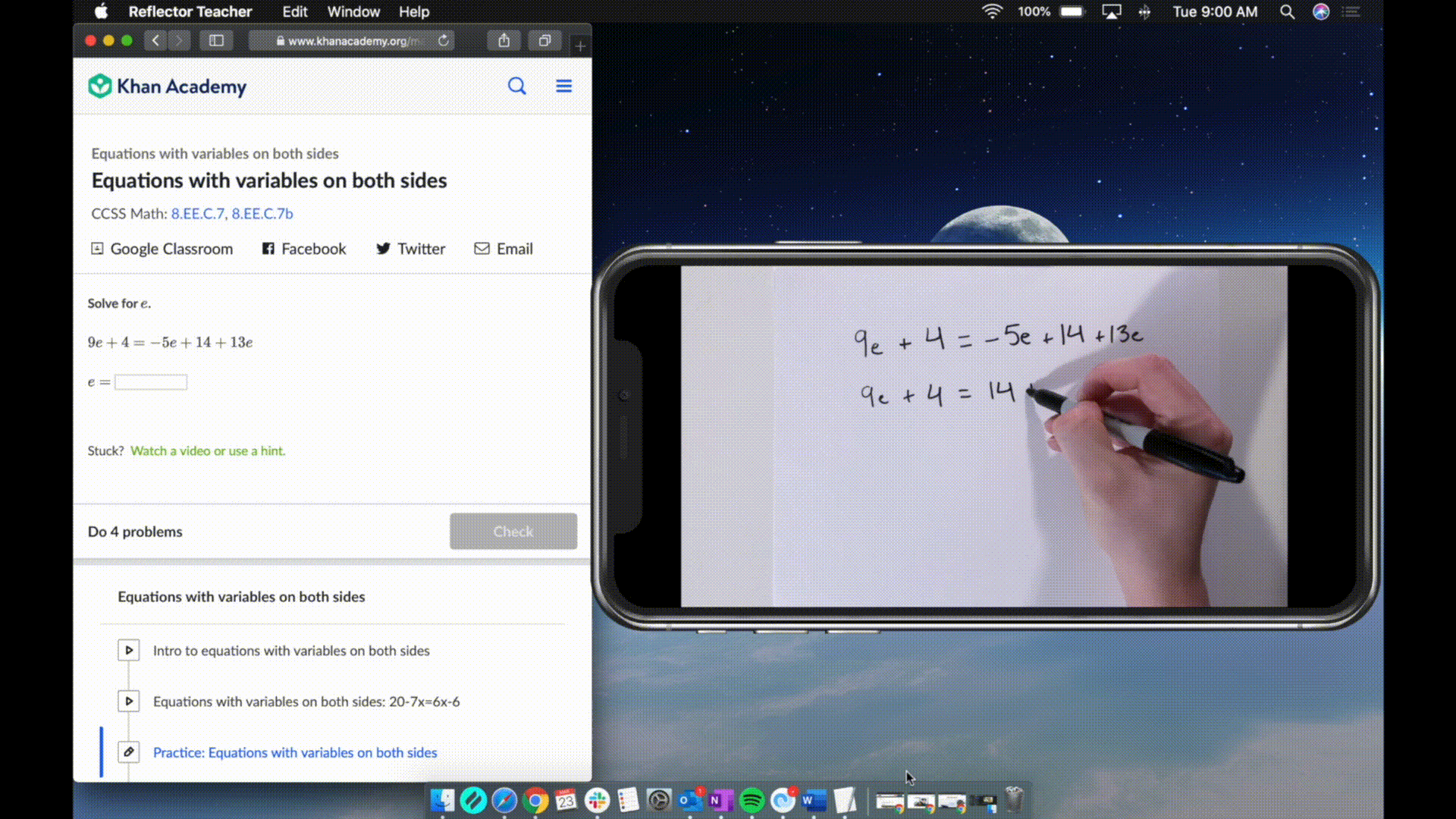Share on Facebook

304,249
